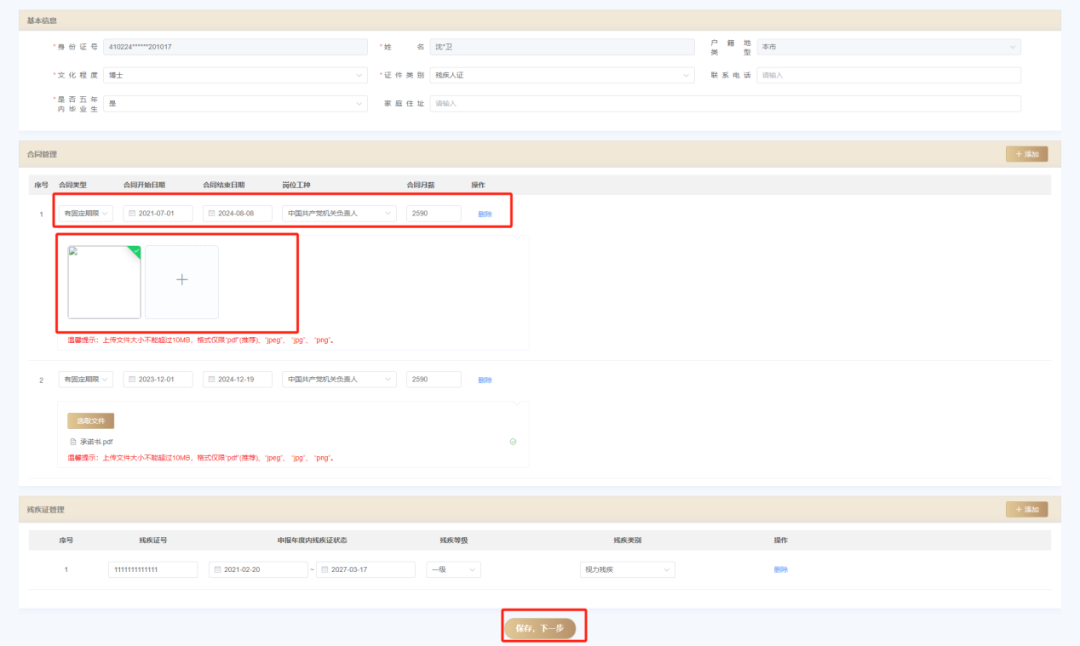Click the 基本信息 section title
1080x646 pixels.
point(42,21)
